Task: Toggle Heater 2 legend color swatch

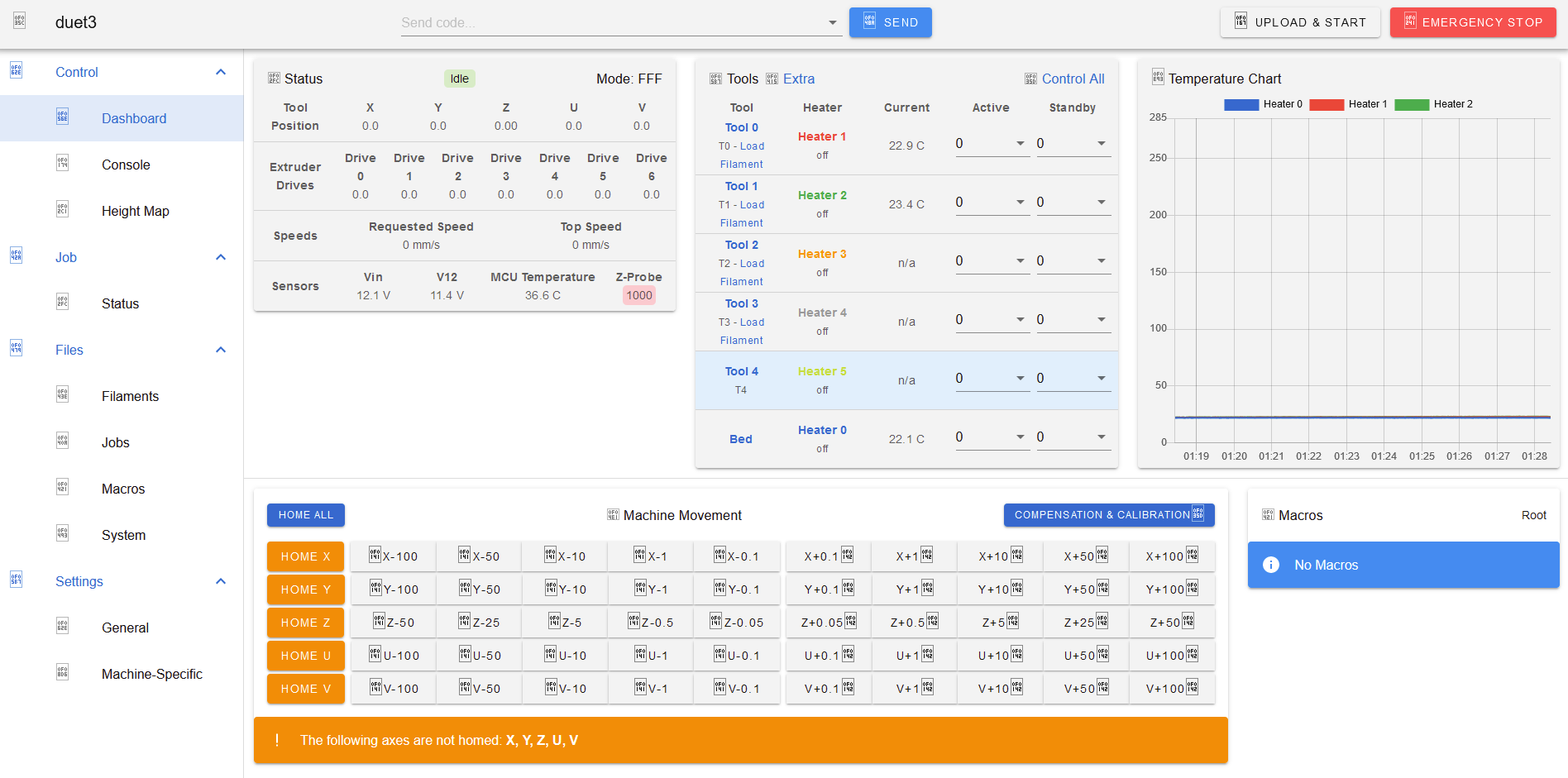Action: [1412, 104]
